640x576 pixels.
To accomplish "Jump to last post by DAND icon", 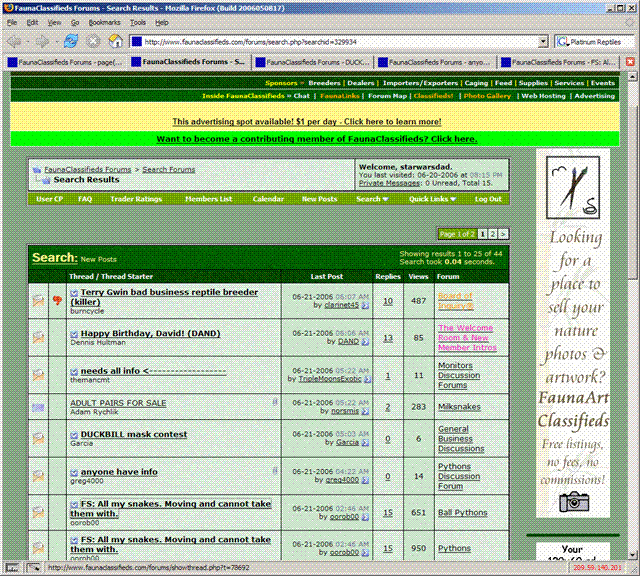I will point(365,342).
